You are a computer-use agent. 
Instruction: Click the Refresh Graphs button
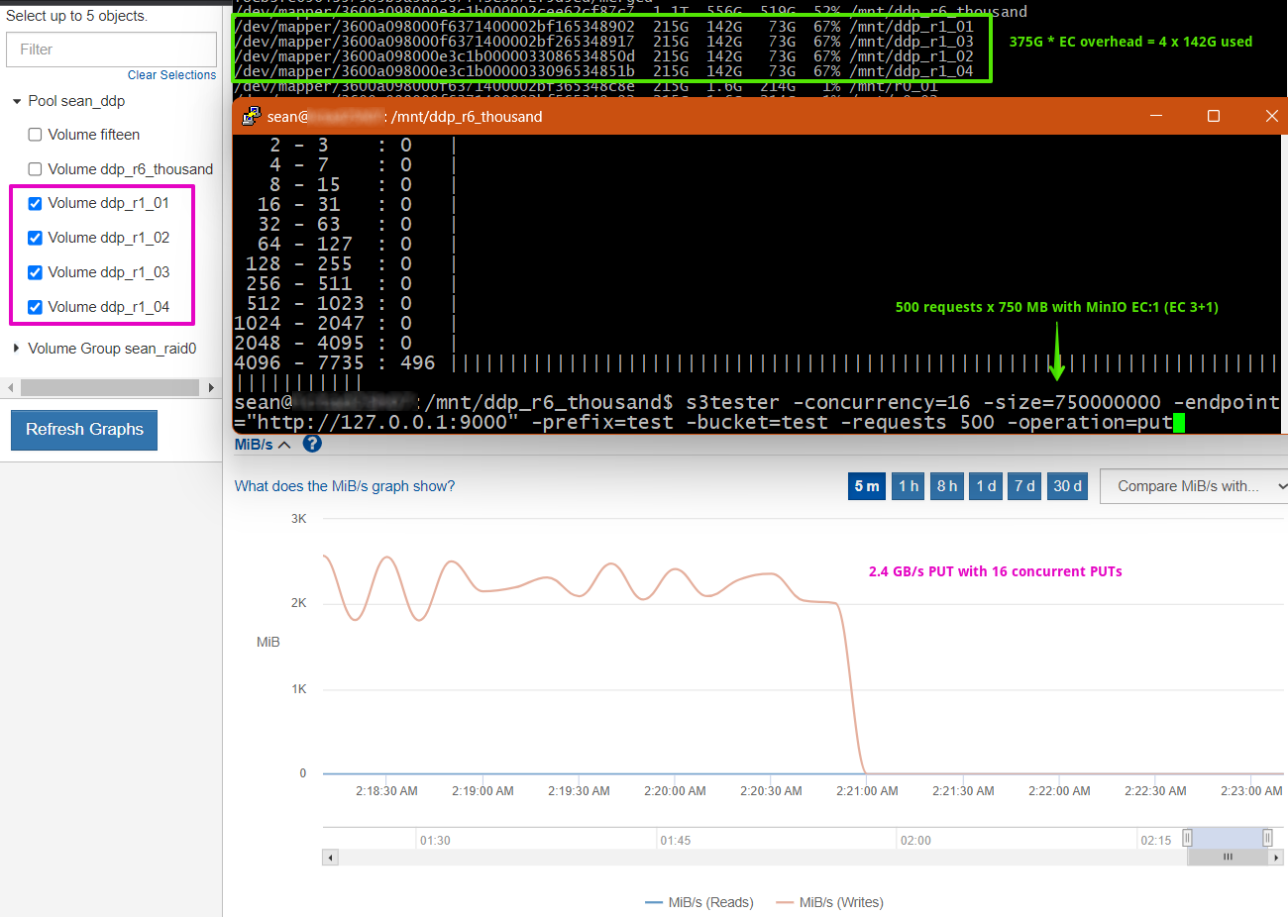84,430
